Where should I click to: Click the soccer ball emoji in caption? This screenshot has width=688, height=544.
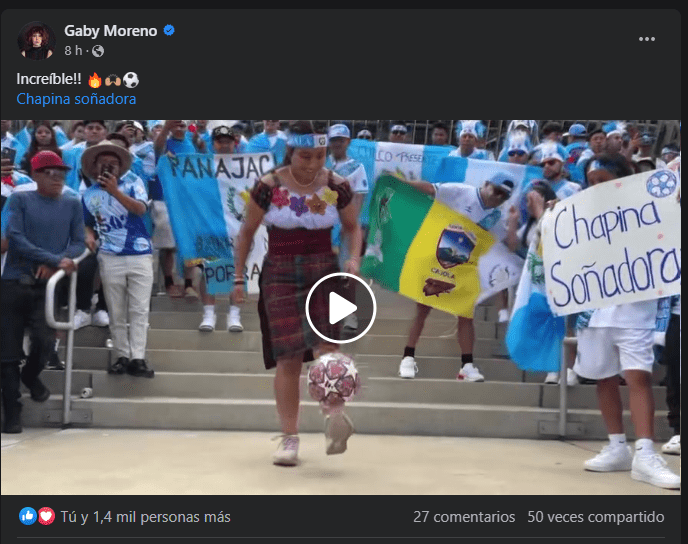[x=131, y=80]
